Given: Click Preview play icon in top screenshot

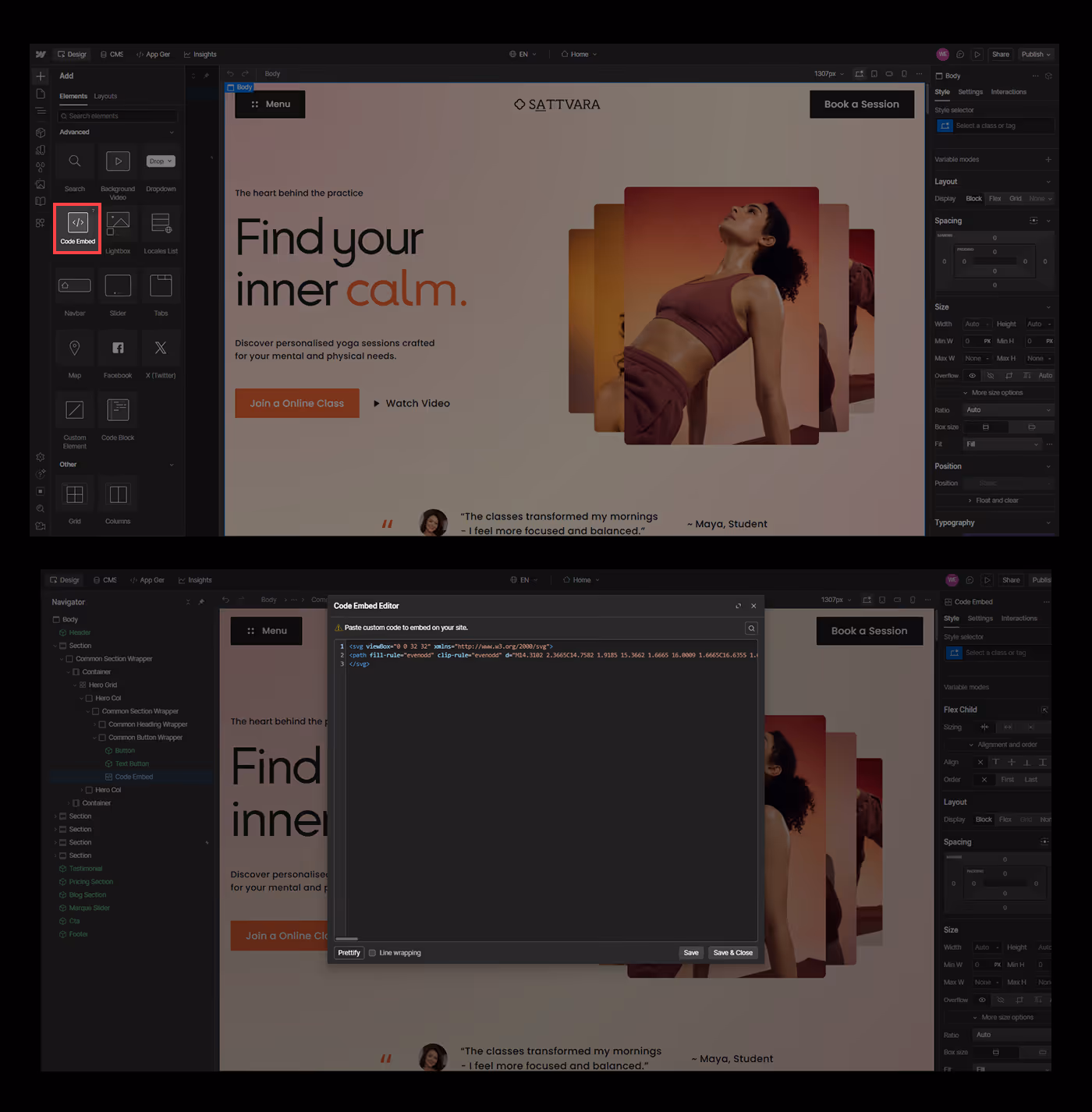Looking at the screenshot, I should (x=977, y=55).
